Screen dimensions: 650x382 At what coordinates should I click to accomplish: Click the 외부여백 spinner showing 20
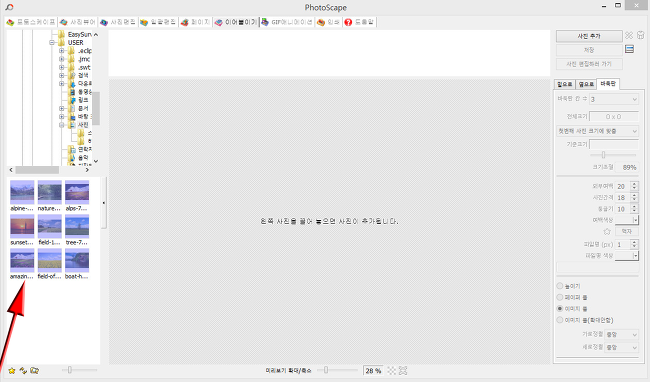(626, 186)
